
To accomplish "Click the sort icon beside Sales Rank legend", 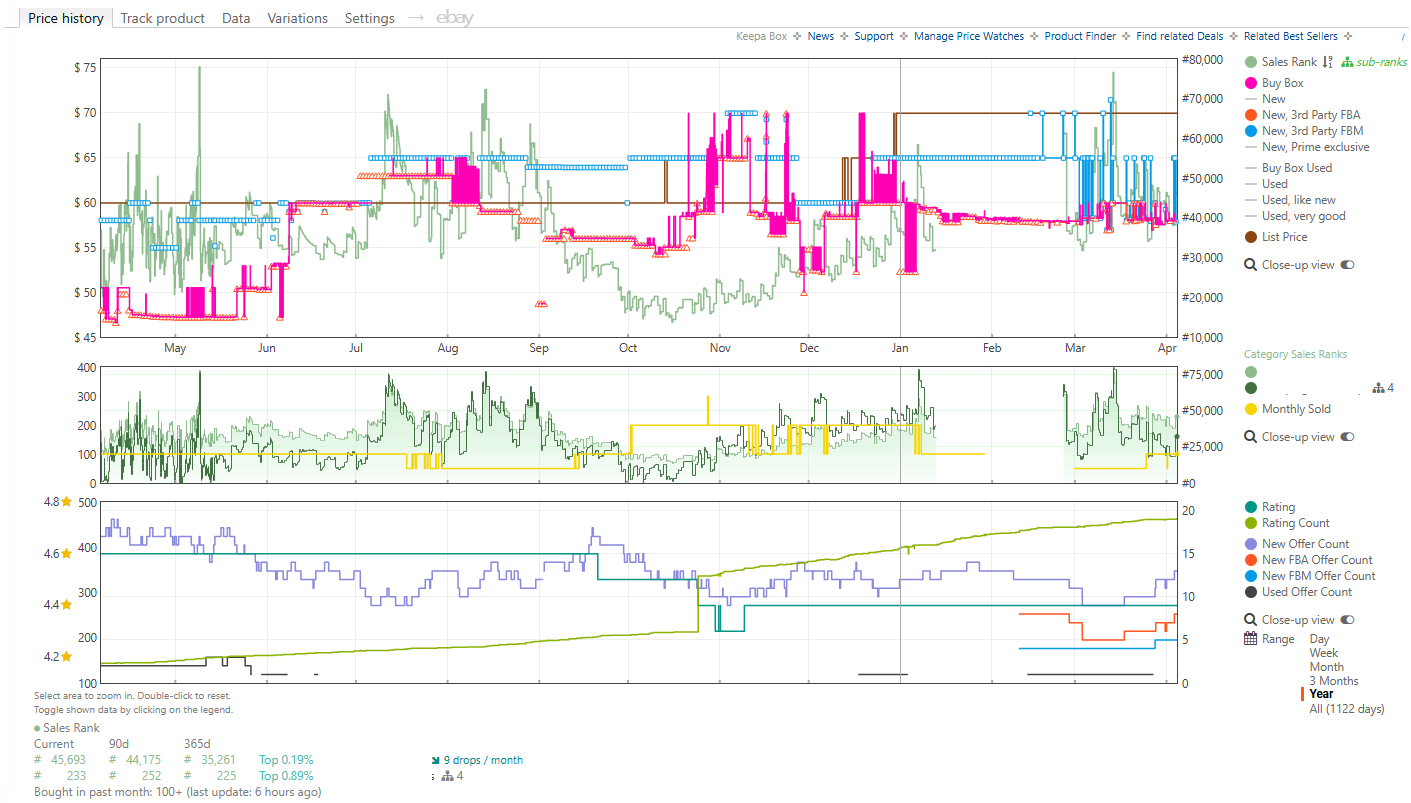I will [1328, 62].
